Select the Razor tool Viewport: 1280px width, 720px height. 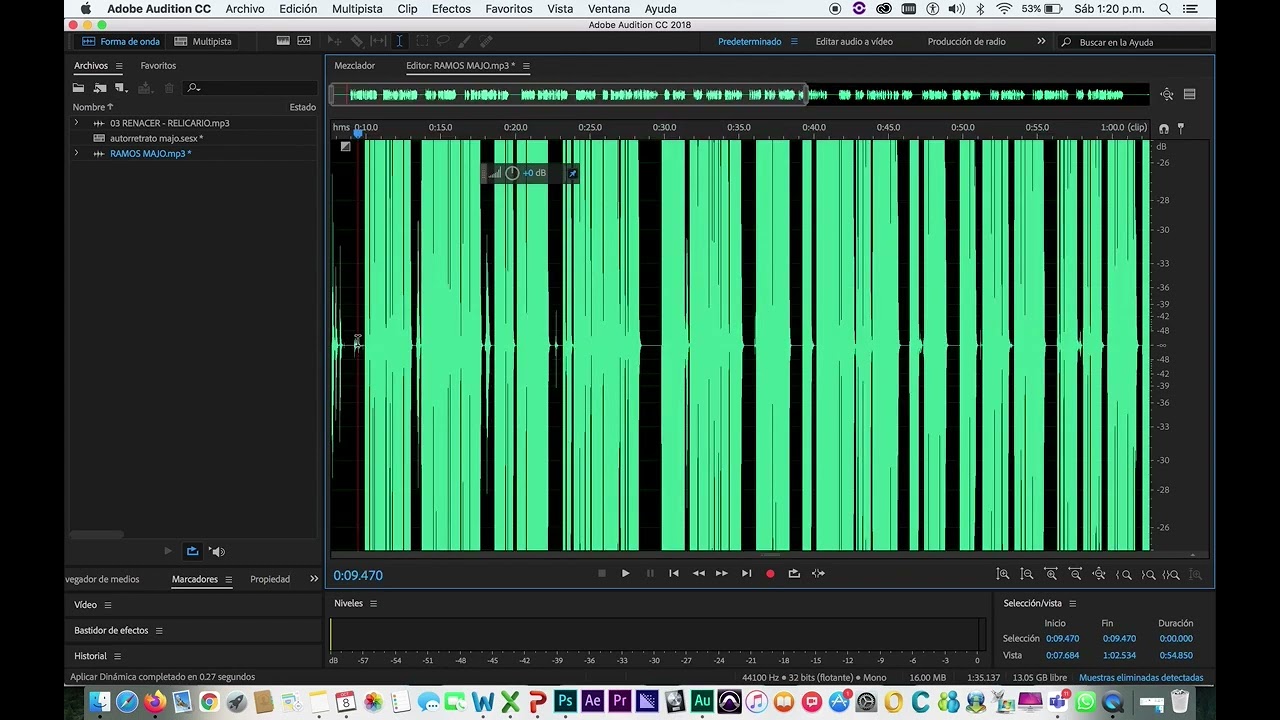(x=357, y=41)
